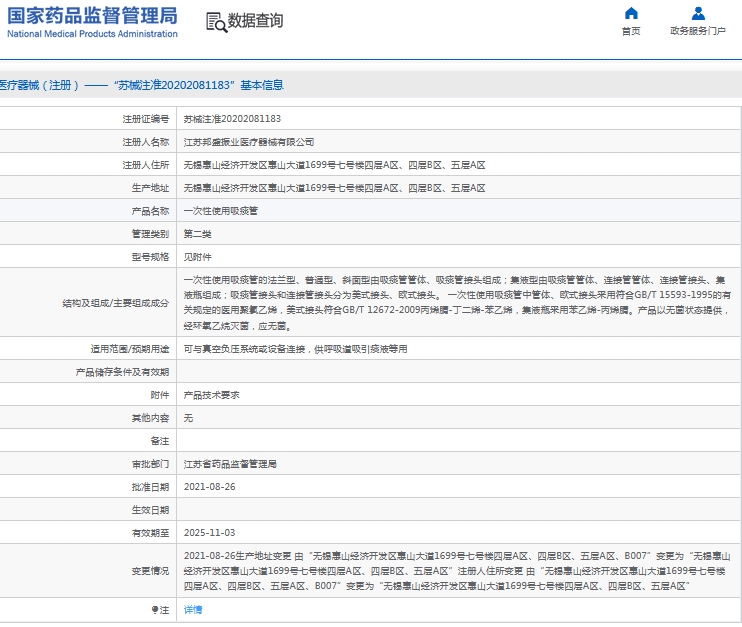The height and width of the screenshot is (627, 742).
Task: Click the 注册人住所 row label
Action: [x=146, y=165]
